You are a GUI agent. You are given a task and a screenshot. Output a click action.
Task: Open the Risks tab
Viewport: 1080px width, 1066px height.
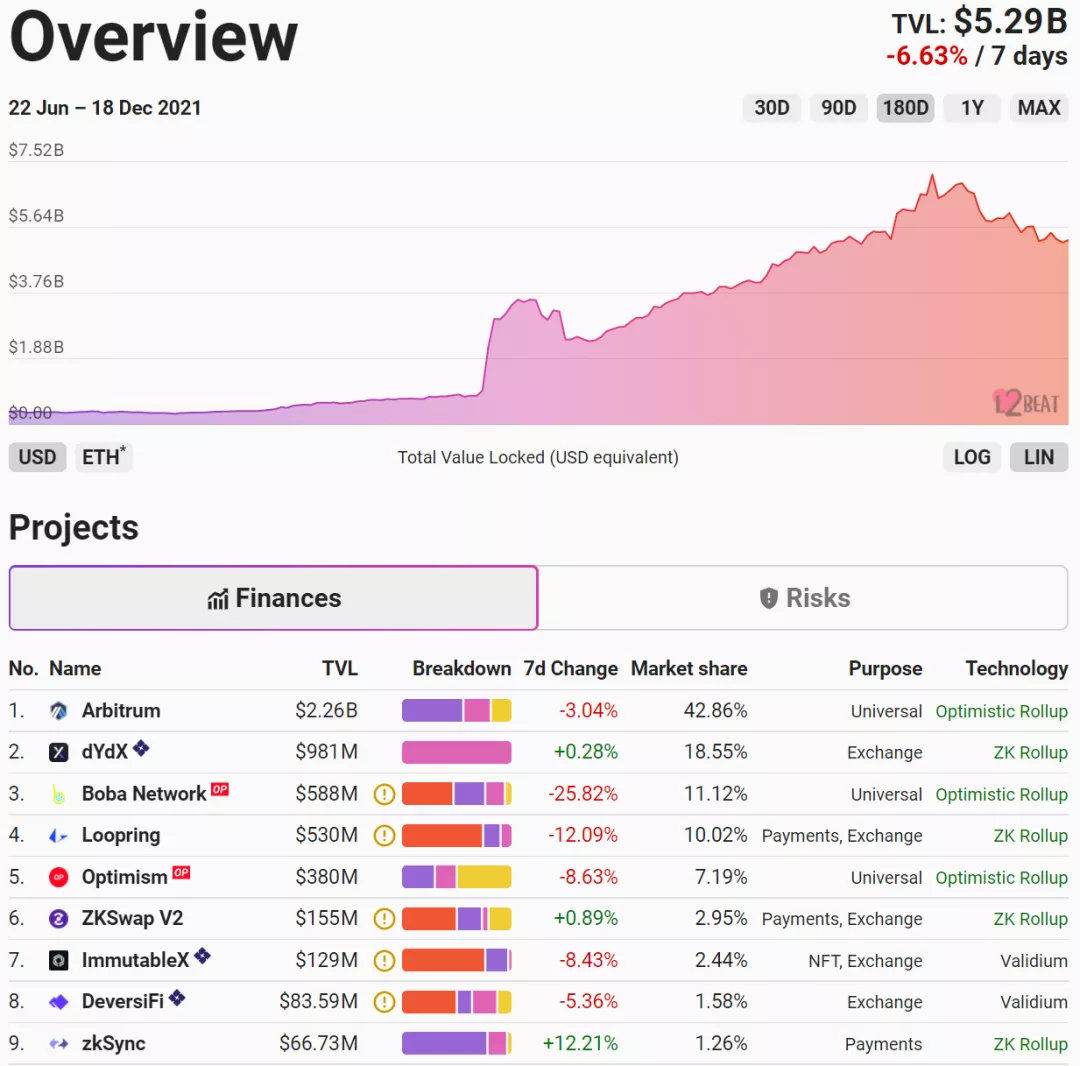pyautogui.click(x=803, y=598)
